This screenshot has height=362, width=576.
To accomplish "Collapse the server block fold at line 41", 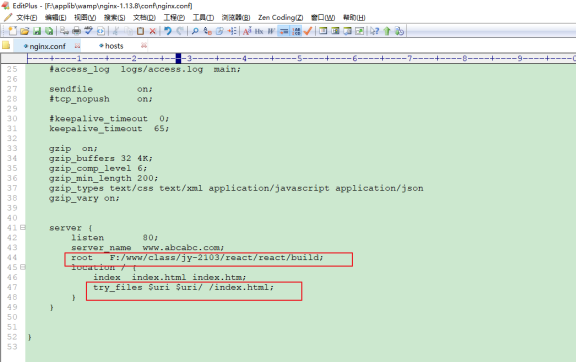I will click(x=23, y=227).
